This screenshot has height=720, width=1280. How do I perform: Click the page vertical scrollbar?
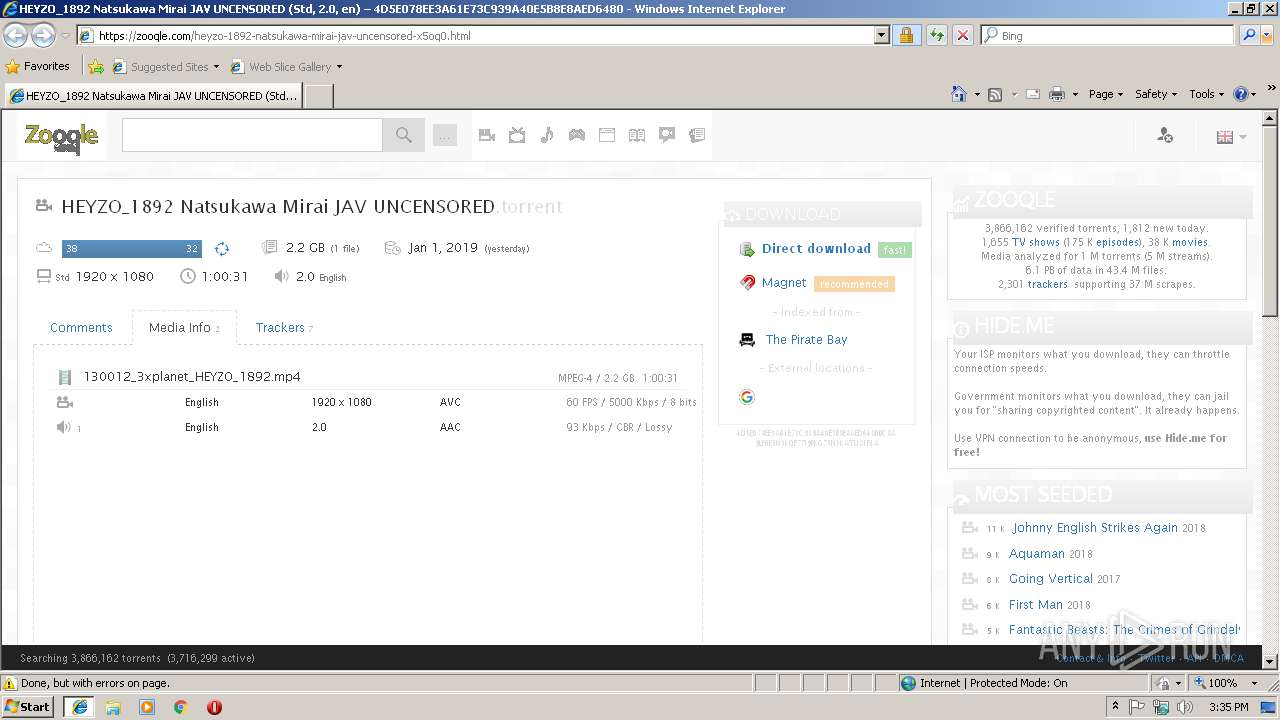tap(1270, 390)
